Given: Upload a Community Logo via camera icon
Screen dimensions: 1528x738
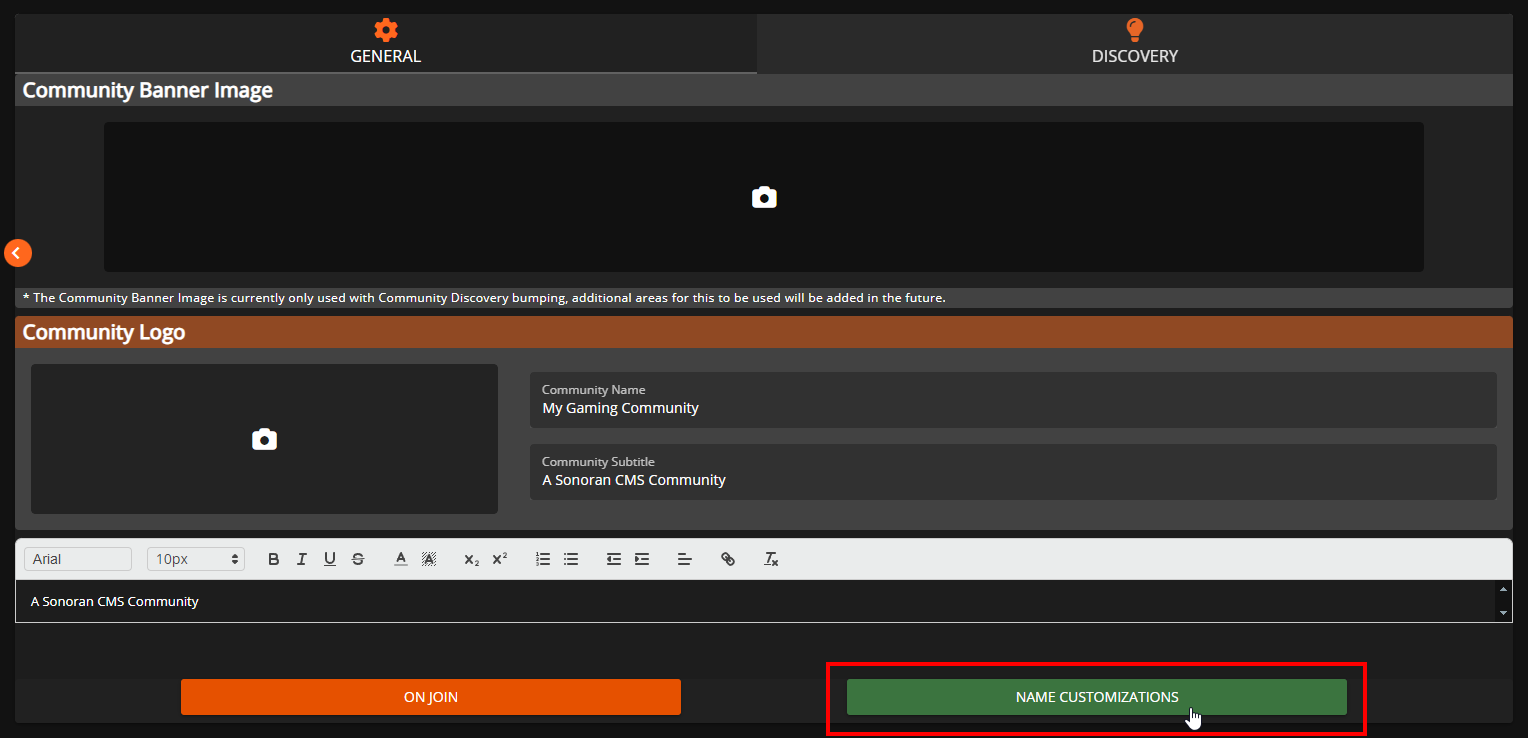Looking at the screenshot, I should (x=264, y=439).
